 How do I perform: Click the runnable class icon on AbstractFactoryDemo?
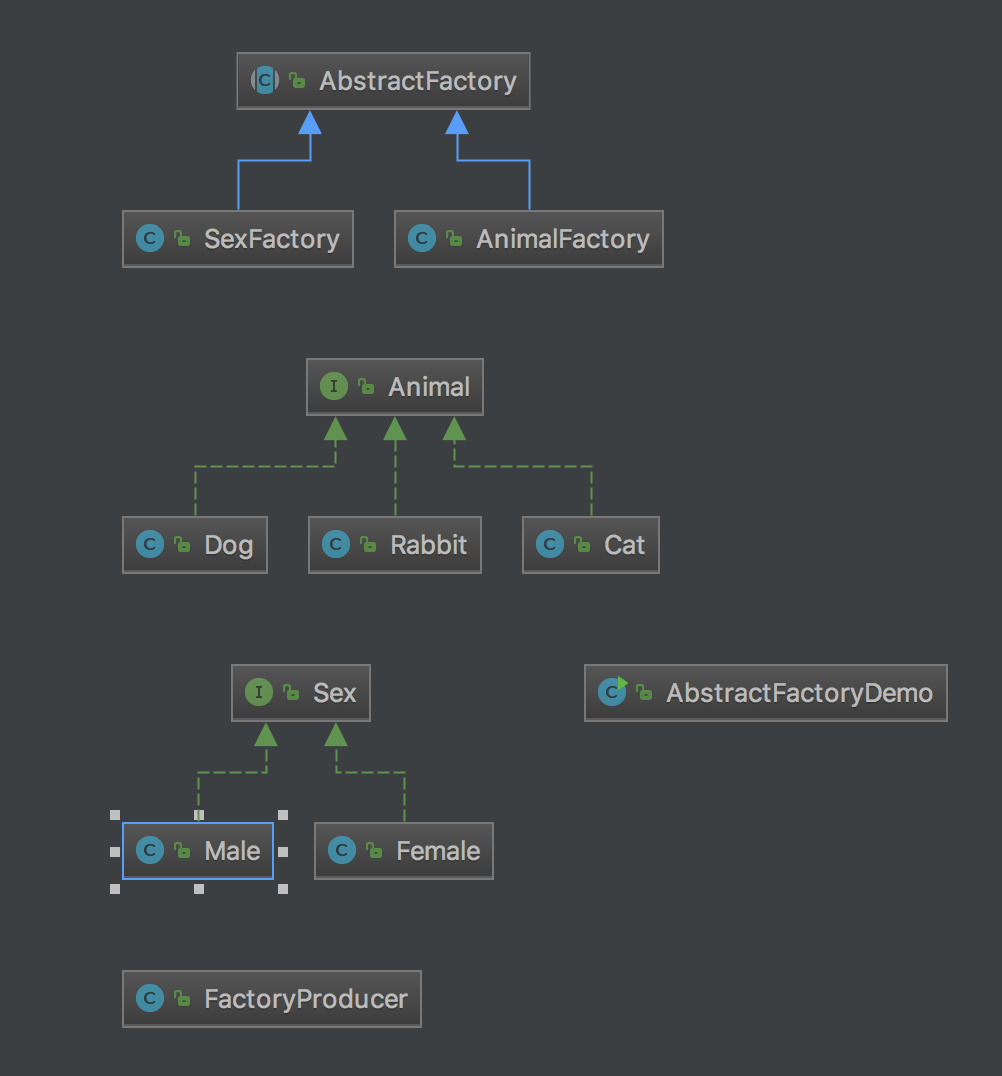[x=612, y=692]
